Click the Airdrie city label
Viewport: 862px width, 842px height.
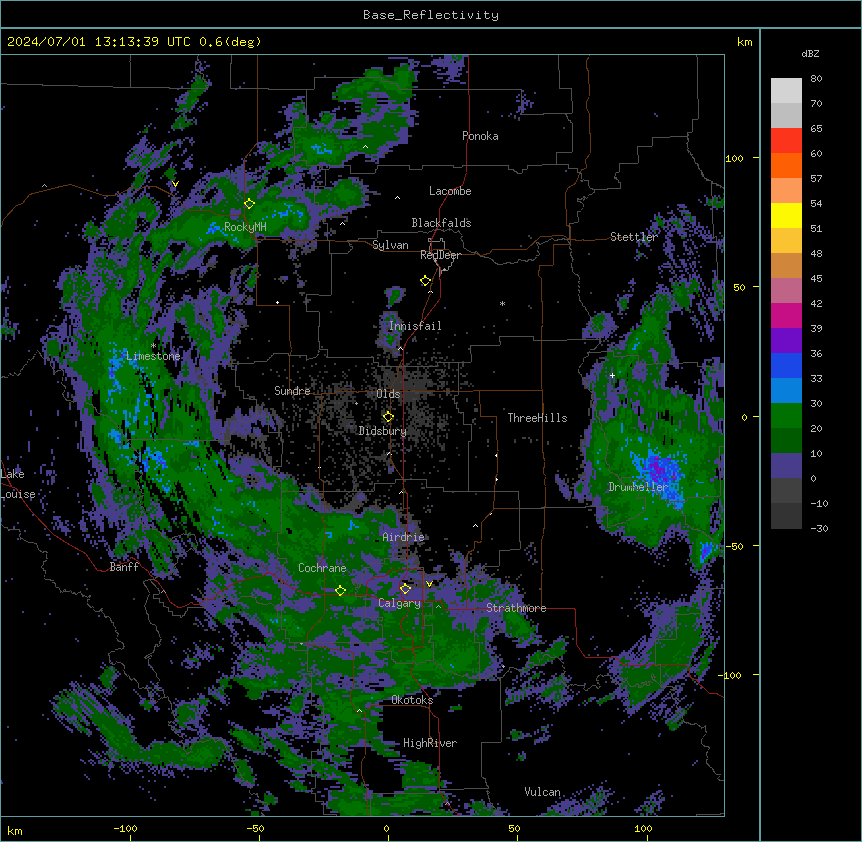(x=403, y=537)
